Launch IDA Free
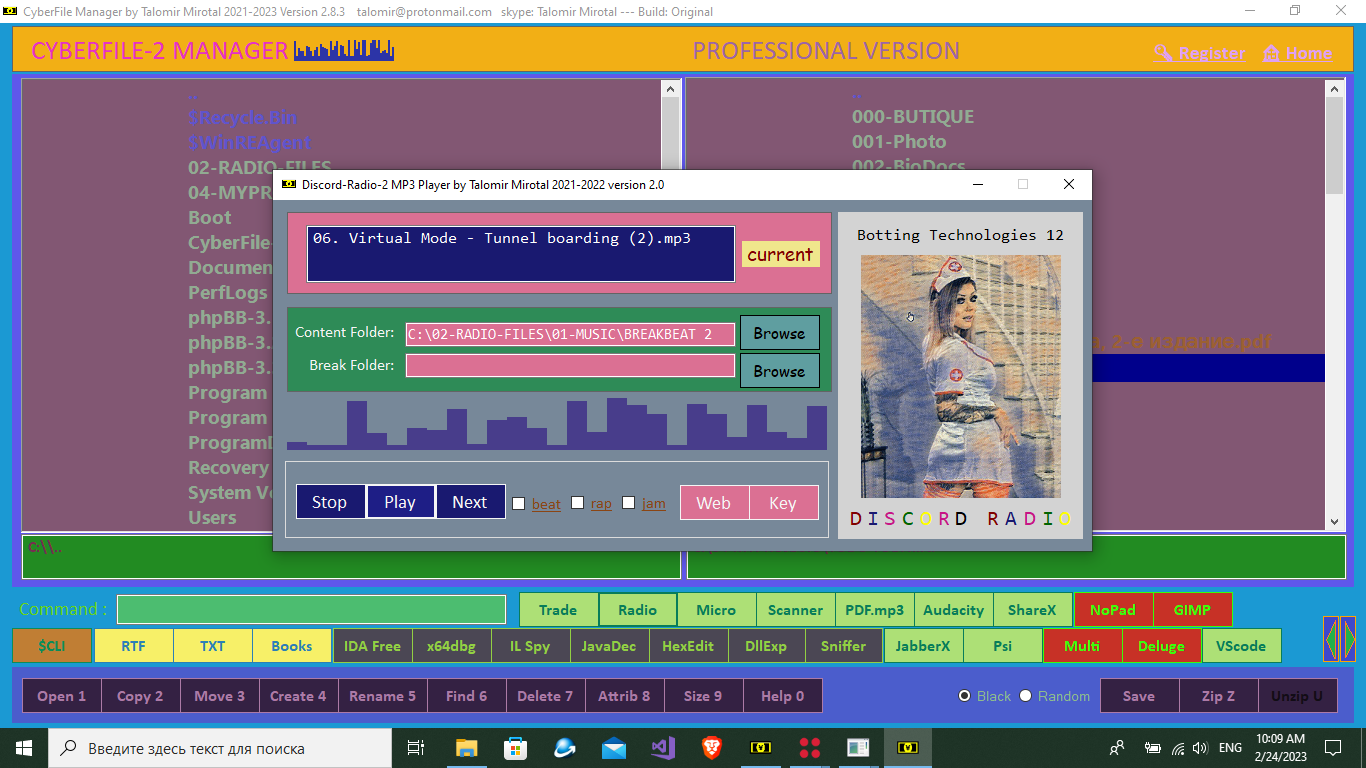Image resolution: width=1366 pixels, height=768 pixels. click(372, 646)
